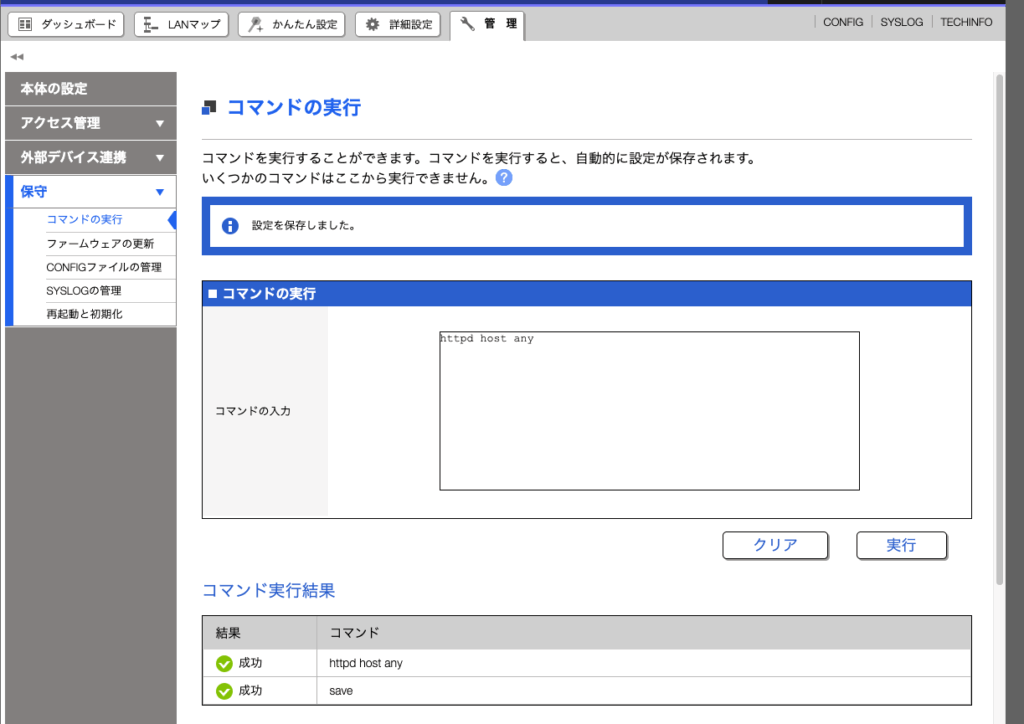
Task: Open 本体の設定 in the sidebar
Action: click(90, 89)
